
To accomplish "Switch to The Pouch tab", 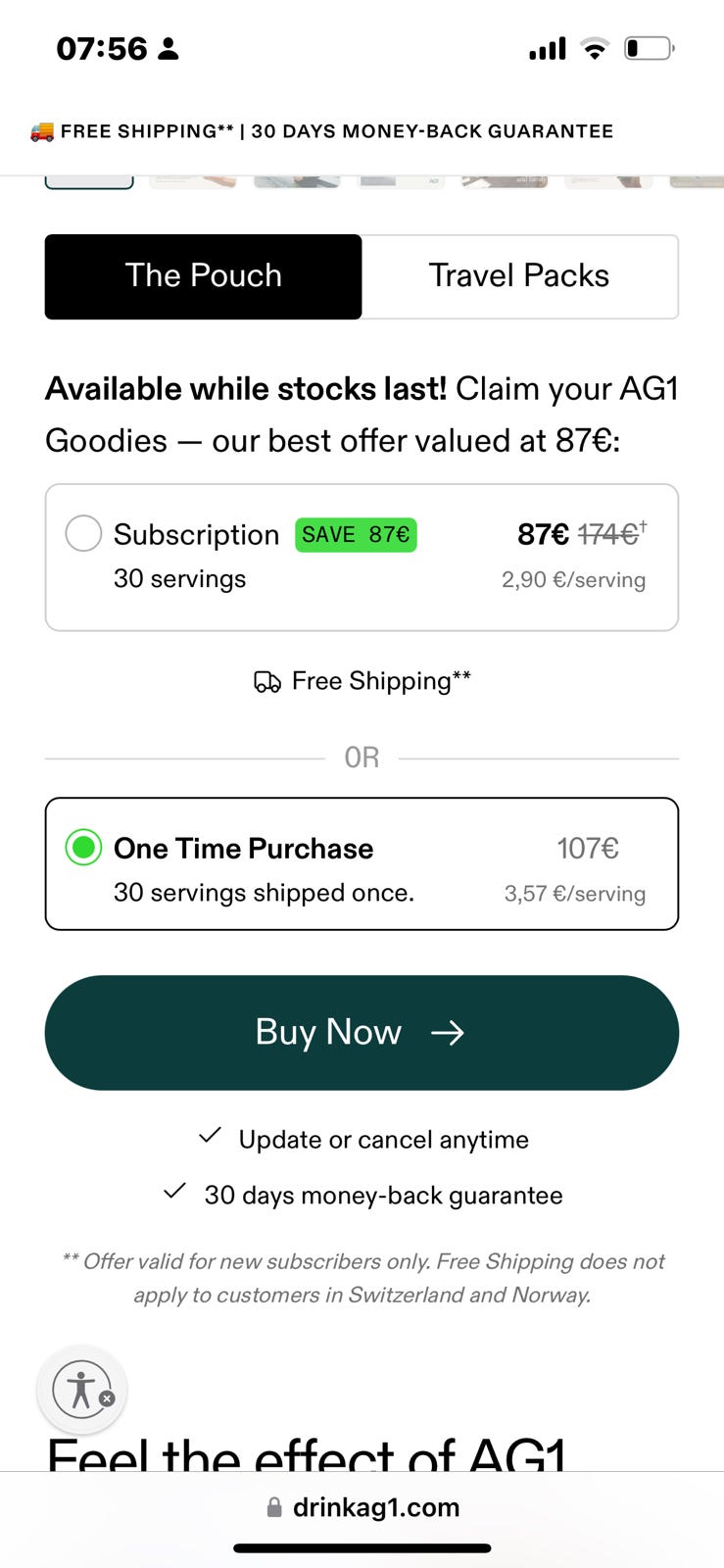I will pyautogui.click(x=204, y=276).
